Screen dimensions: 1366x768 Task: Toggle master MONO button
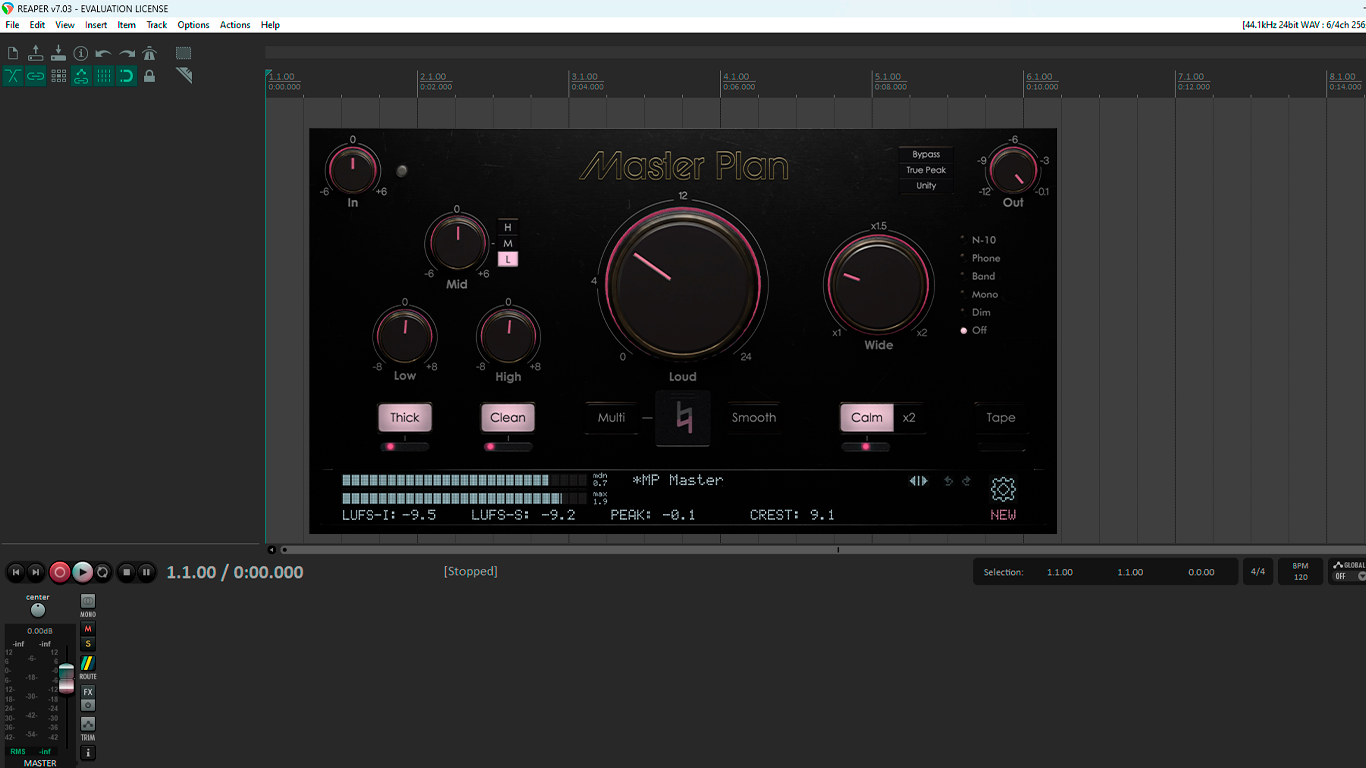[x=88, y=603]
